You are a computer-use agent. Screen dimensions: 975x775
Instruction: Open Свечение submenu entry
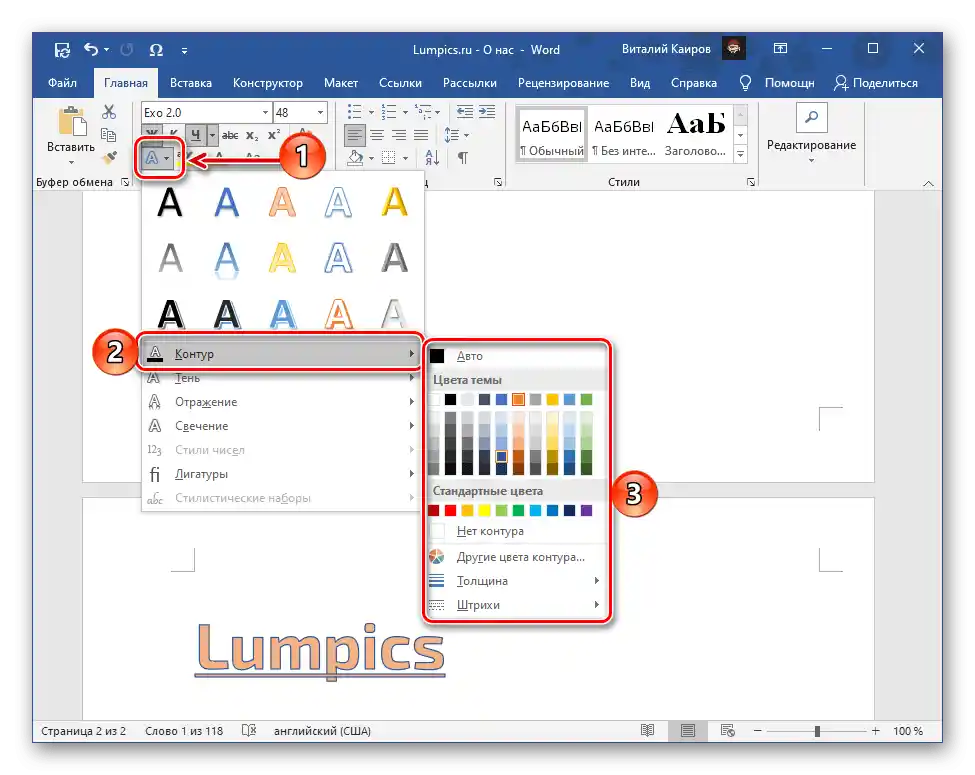281,426
